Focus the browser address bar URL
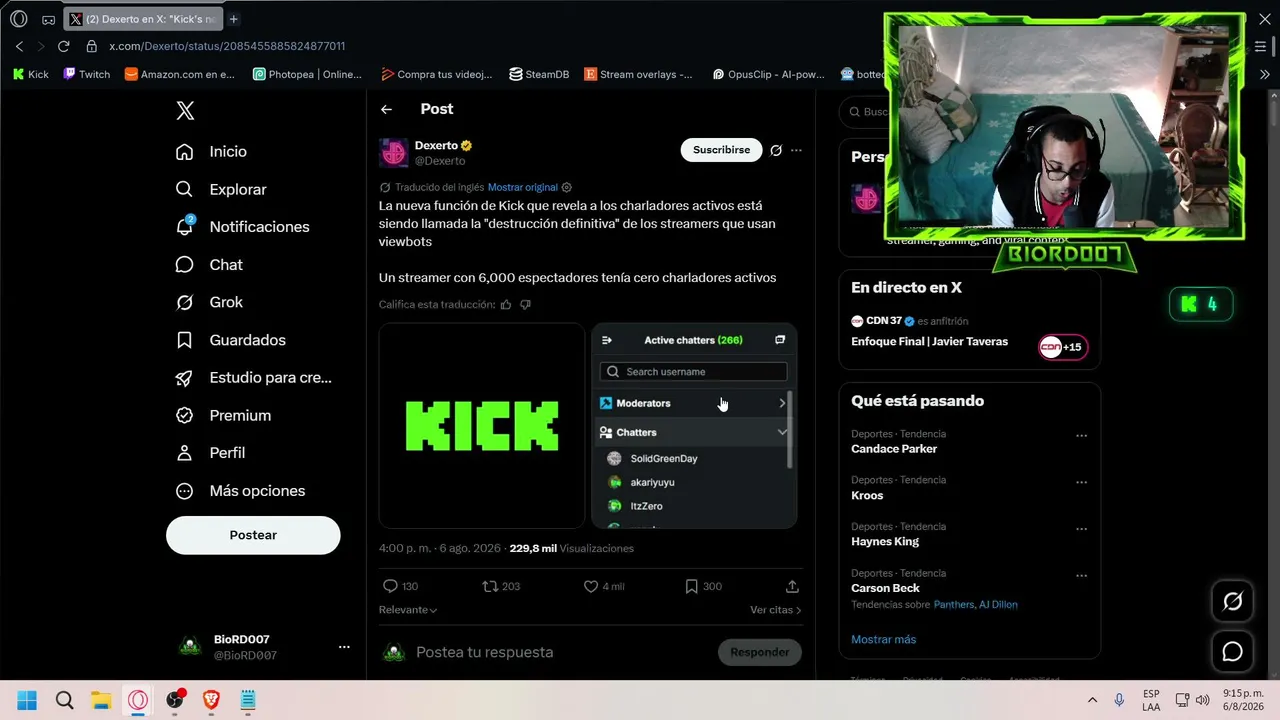 (x=227, y=46)
